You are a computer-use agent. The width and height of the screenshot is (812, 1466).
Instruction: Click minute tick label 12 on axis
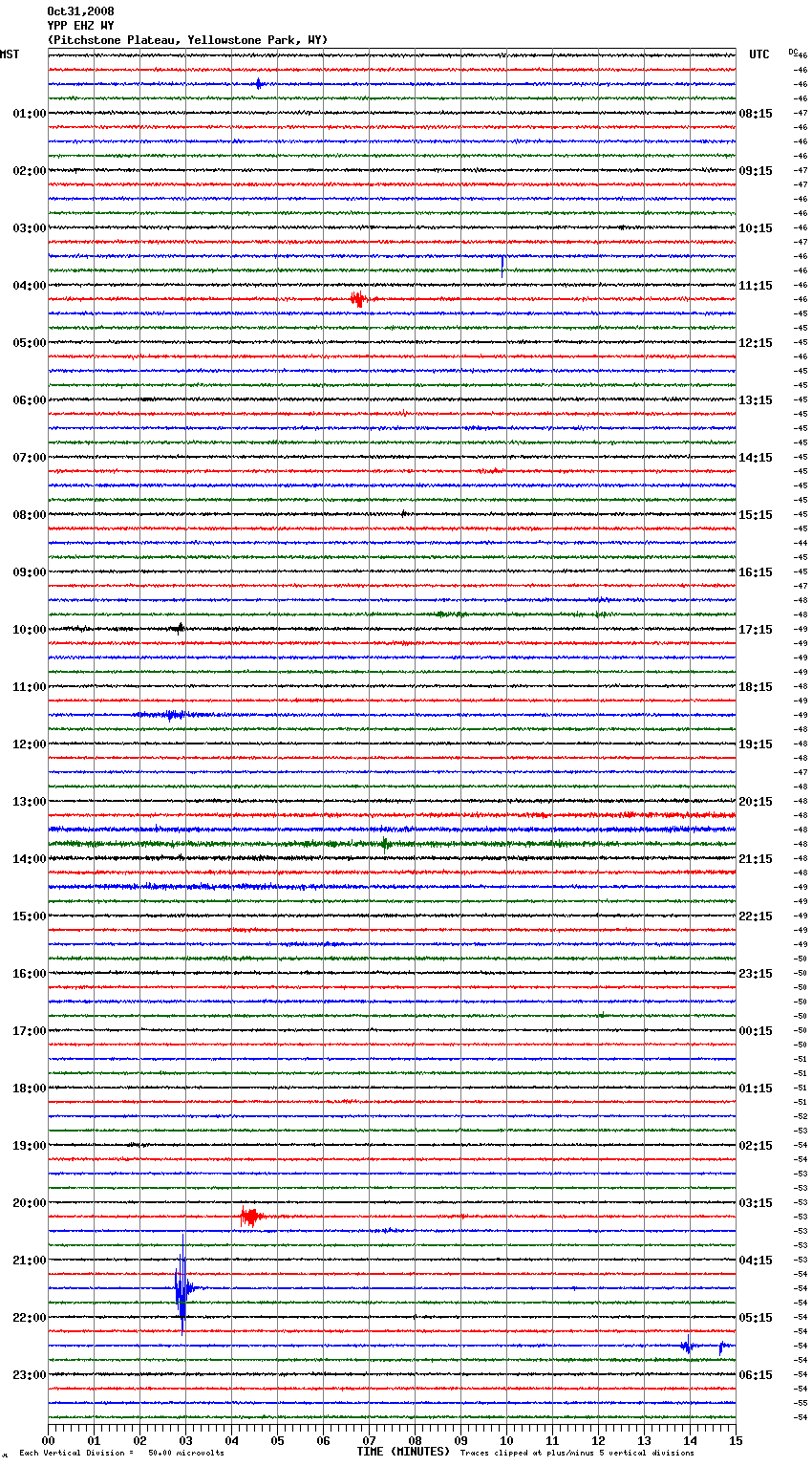click(598, 1440)
